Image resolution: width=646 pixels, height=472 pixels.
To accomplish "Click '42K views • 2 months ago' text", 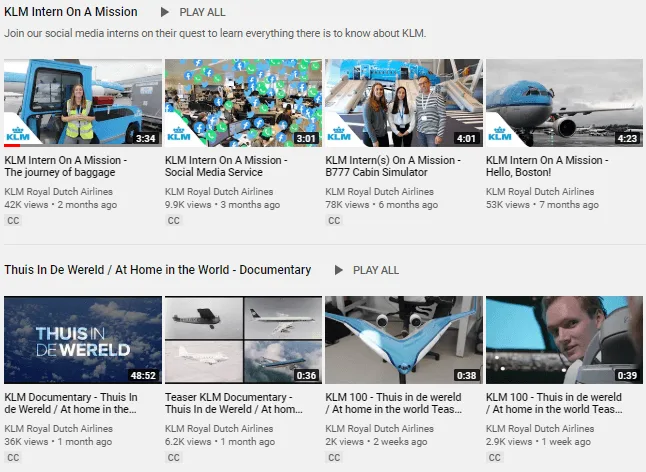I will click(61, 205).
